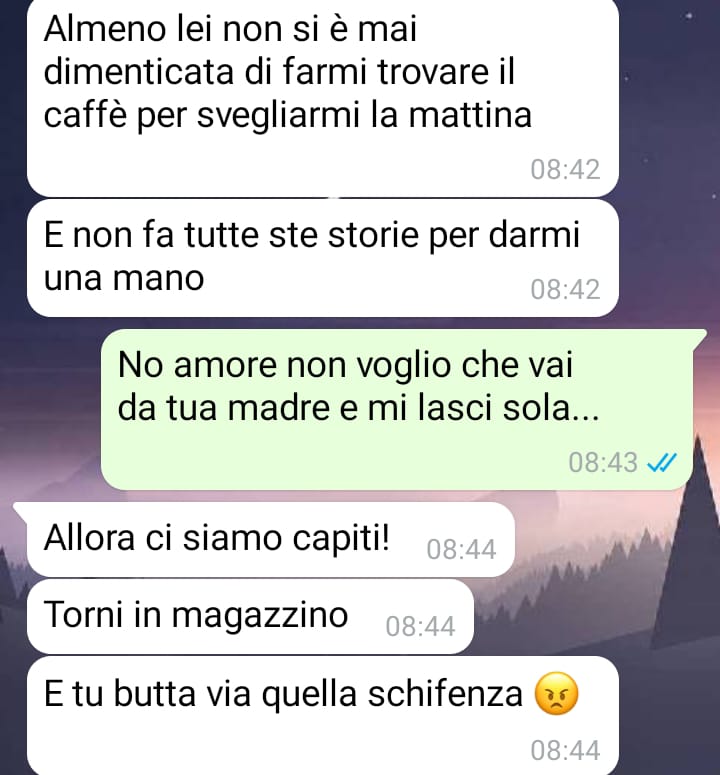
Task: Click the 08:44 time next to 'magazzino'
Action: tap(420, 627)
